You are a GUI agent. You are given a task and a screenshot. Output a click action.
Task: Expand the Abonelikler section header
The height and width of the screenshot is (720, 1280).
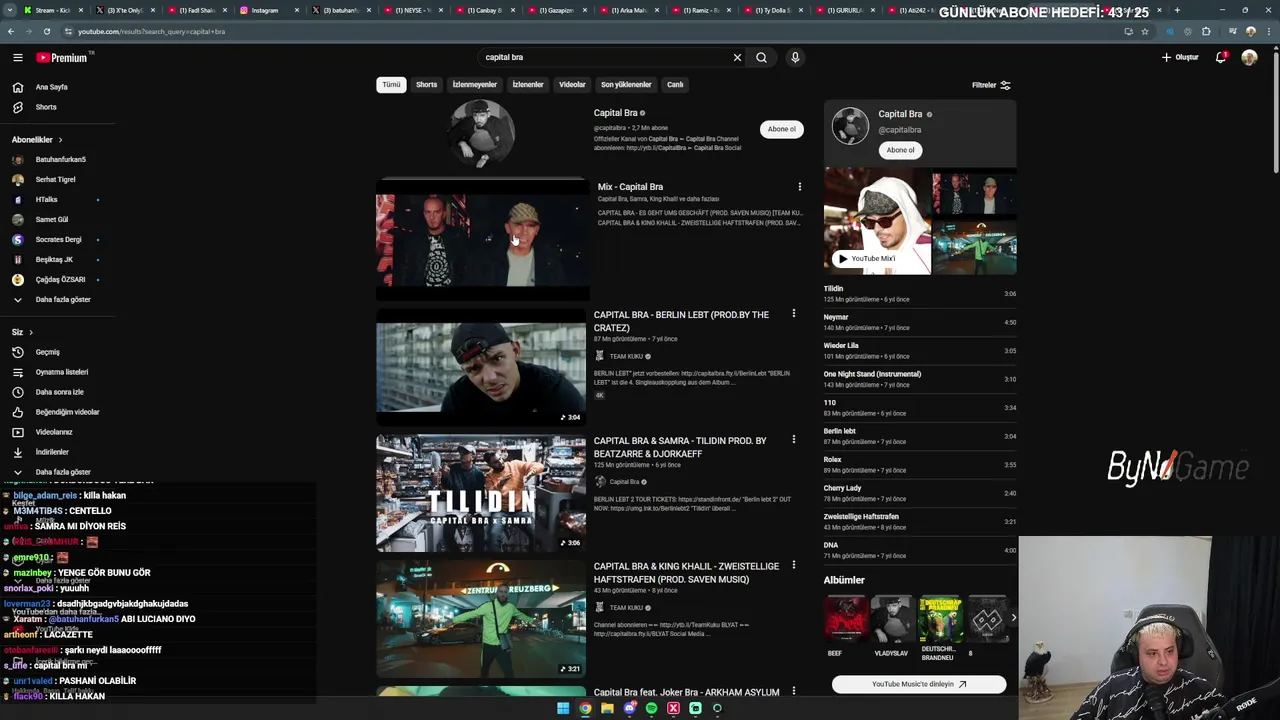pos(37,140)
